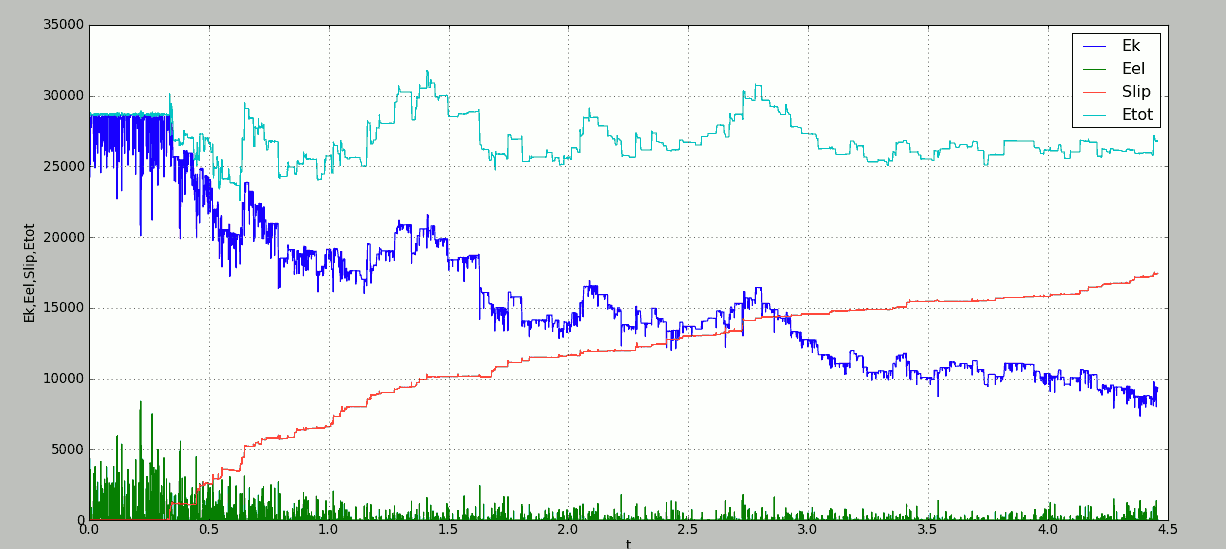Click the Etot legend label

click(1138, 115)
